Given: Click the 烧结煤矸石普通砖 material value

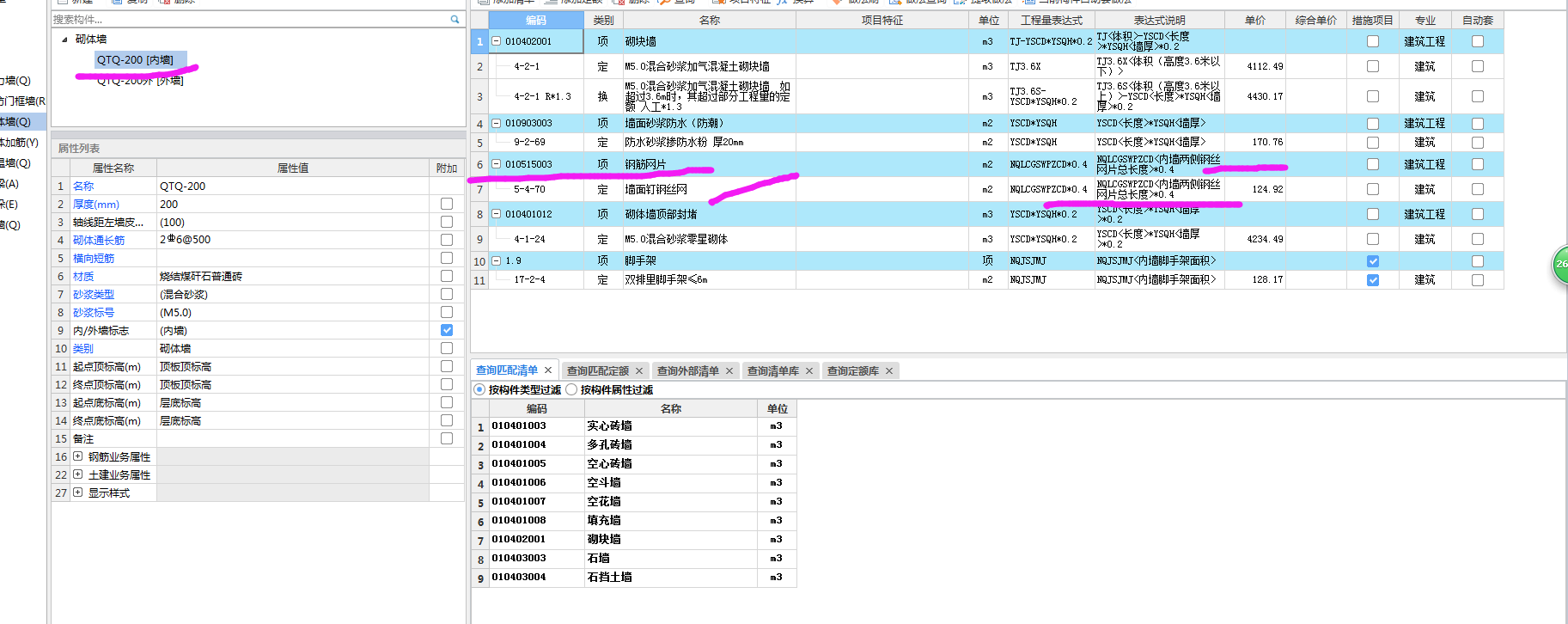Looking at the screenshot, I should [293, 276].
